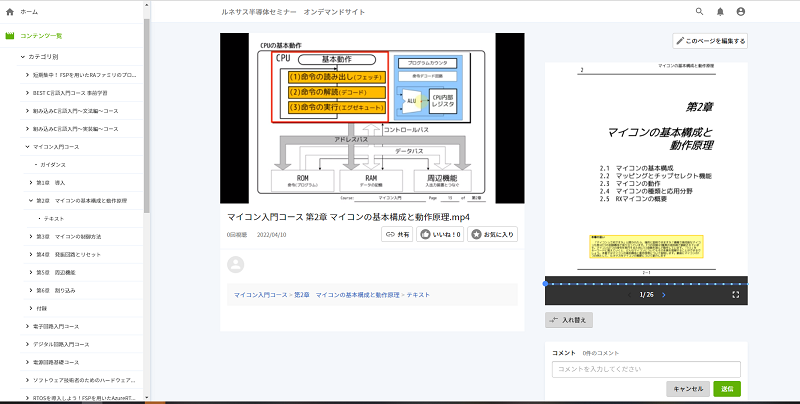
Task: Expand the 短期集中！FSPを用いたRAファミリ course
Action: point(27,75)
